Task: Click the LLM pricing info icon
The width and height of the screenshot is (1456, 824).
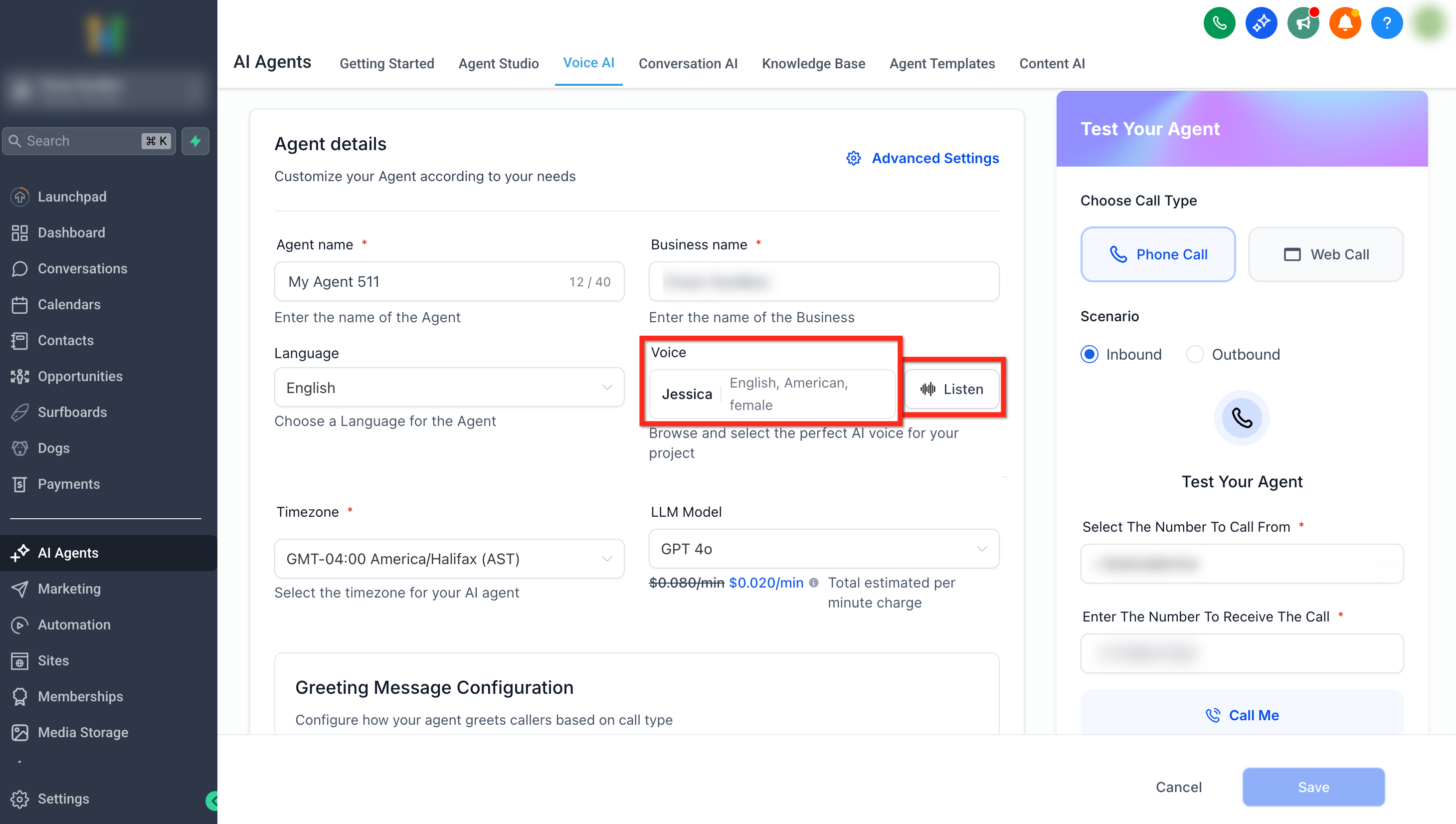Action: point(813,583)
